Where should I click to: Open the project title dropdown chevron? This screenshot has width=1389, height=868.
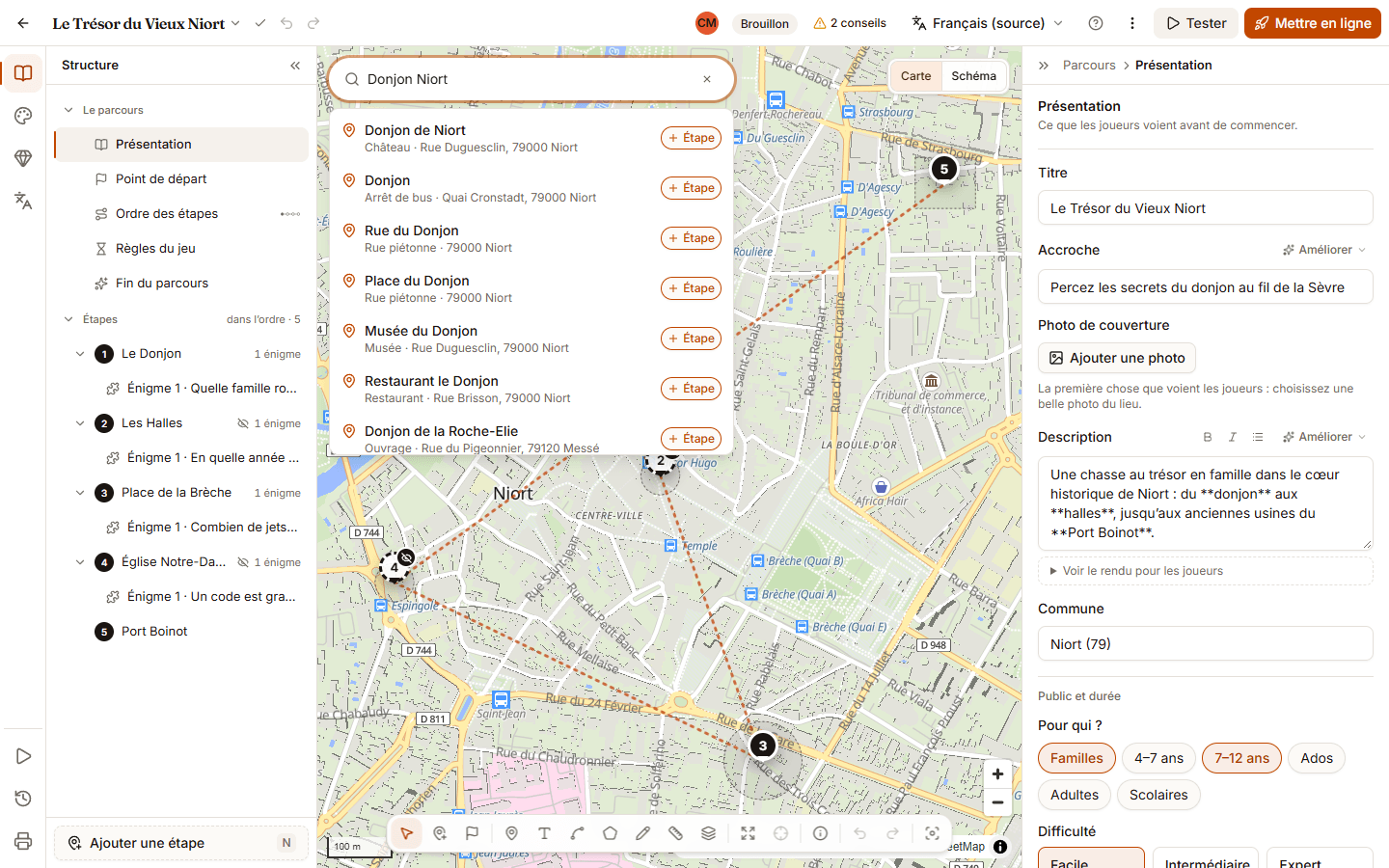pos(235,23)
